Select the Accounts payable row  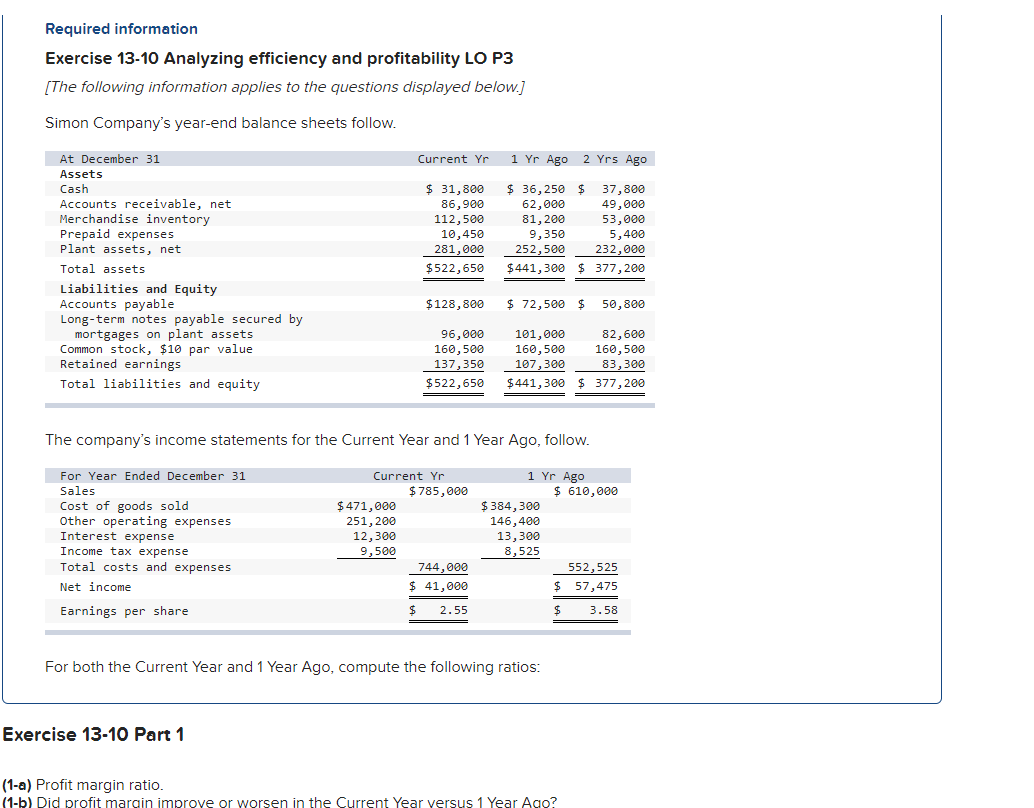click(117, 303)
